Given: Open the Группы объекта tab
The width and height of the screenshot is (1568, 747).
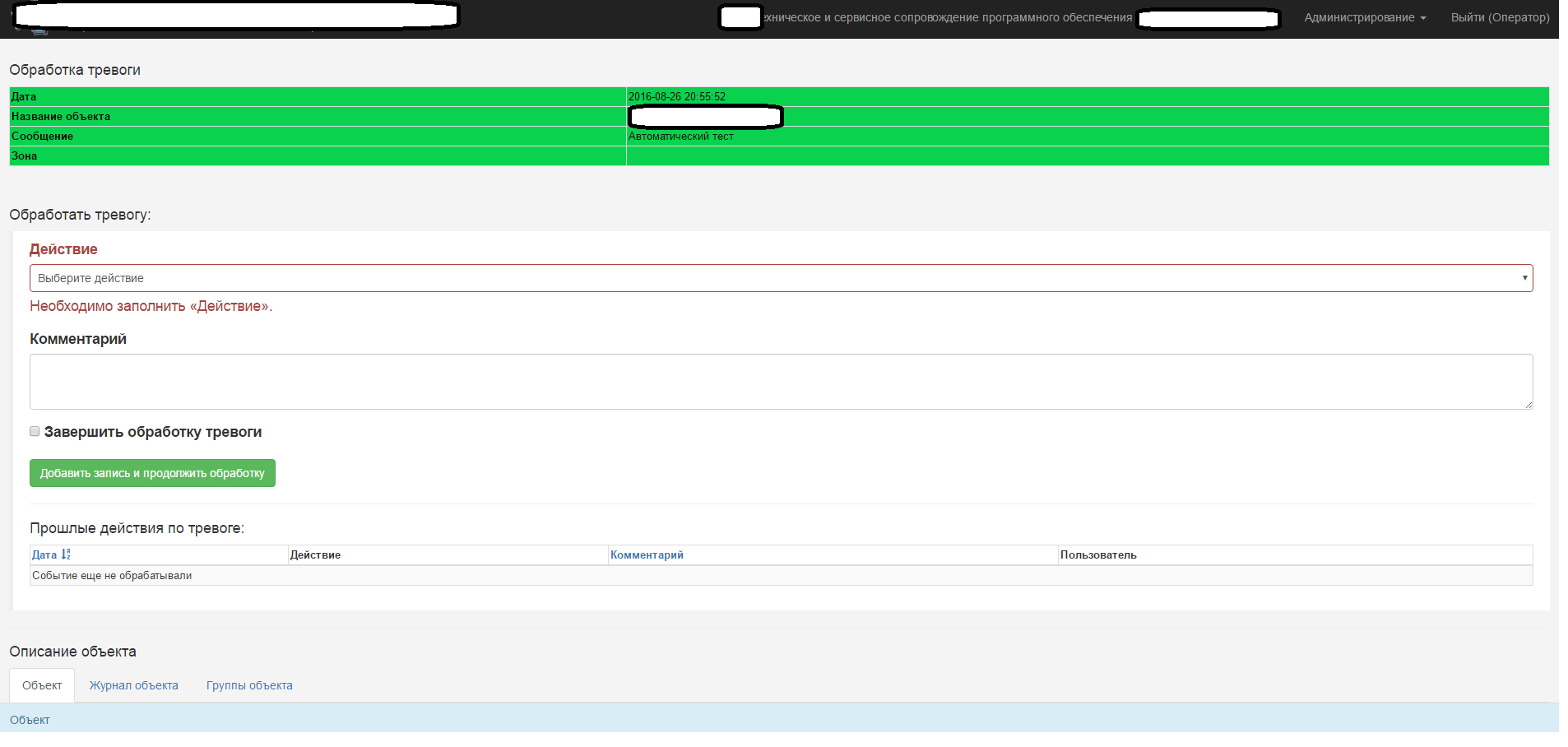Looking at the screenshot, I should (x=249, y=685).
